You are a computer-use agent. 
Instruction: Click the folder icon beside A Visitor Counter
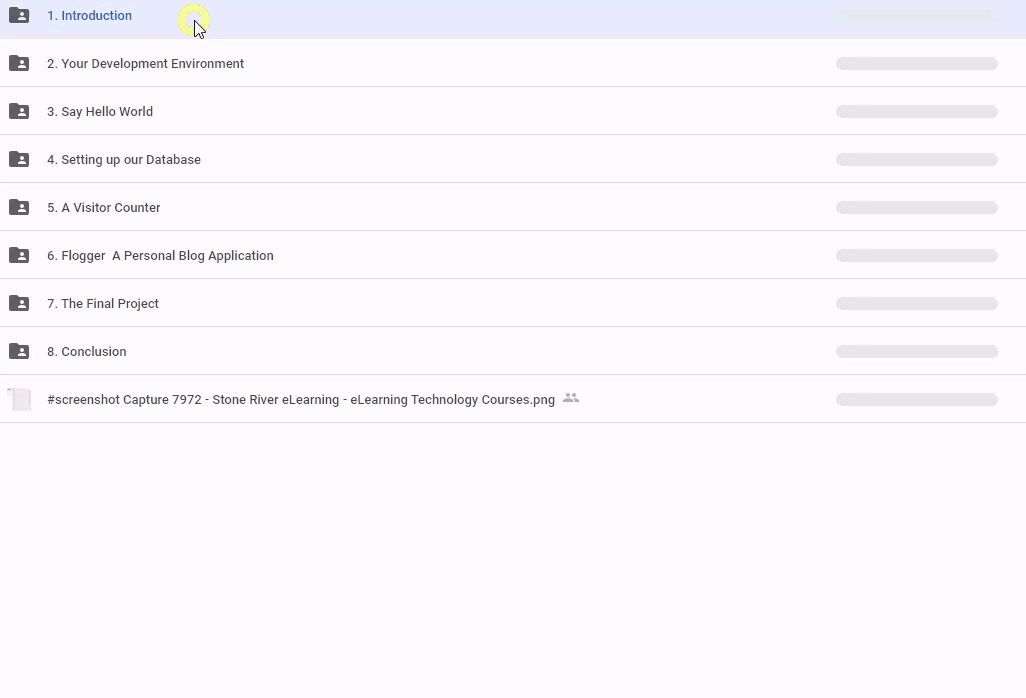pos(19,207)
